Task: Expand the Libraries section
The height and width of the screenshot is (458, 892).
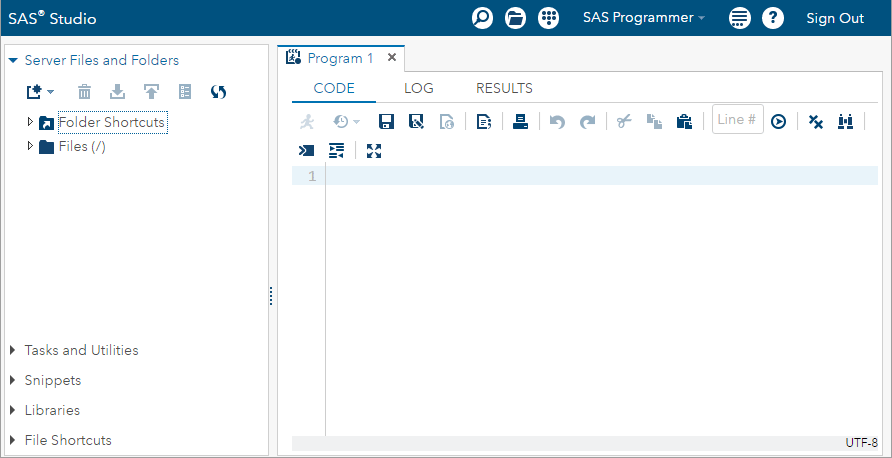Action: pos(13,410)
